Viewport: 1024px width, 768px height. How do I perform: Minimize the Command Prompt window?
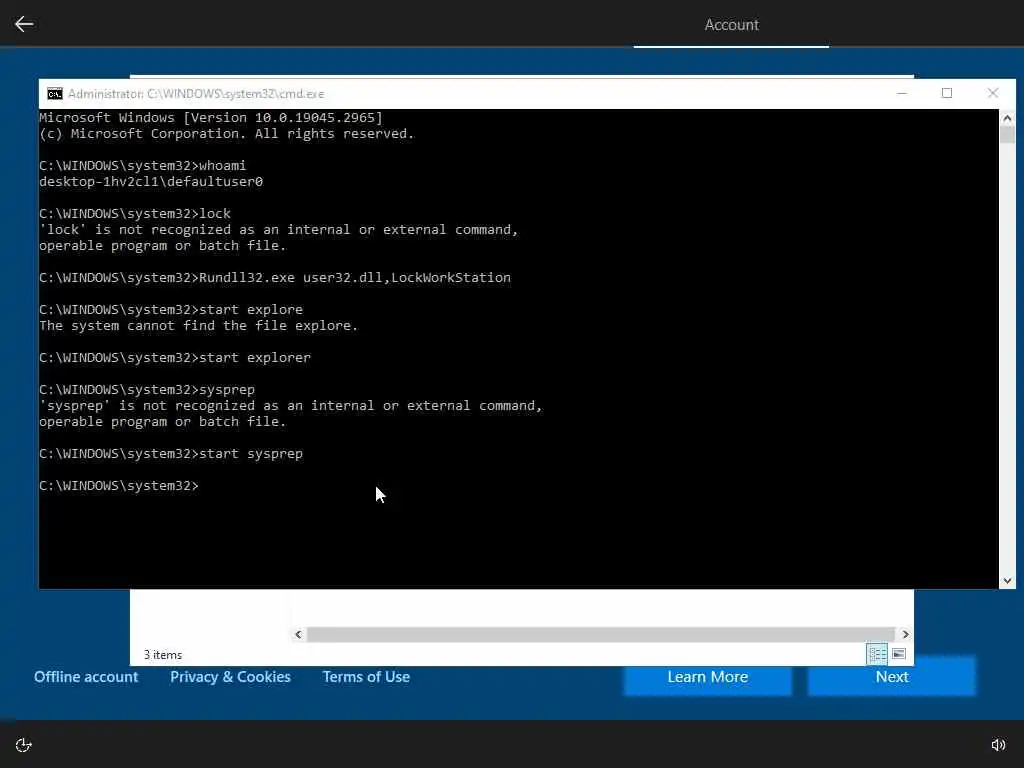point(902,93)
